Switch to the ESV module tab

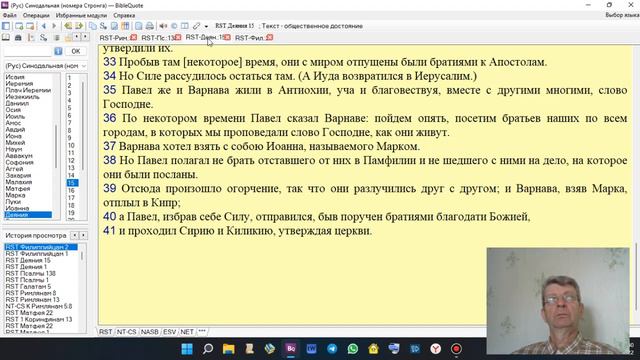tap(169, 332)
